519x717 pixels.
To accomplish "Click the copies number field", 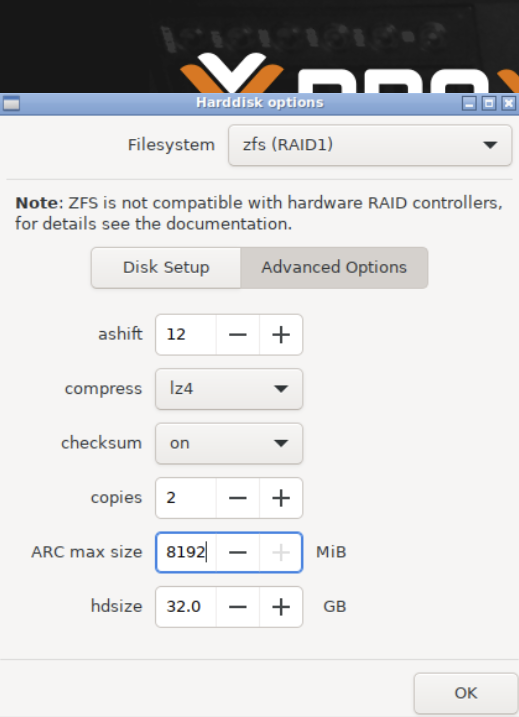I will [x=186, y=498].
